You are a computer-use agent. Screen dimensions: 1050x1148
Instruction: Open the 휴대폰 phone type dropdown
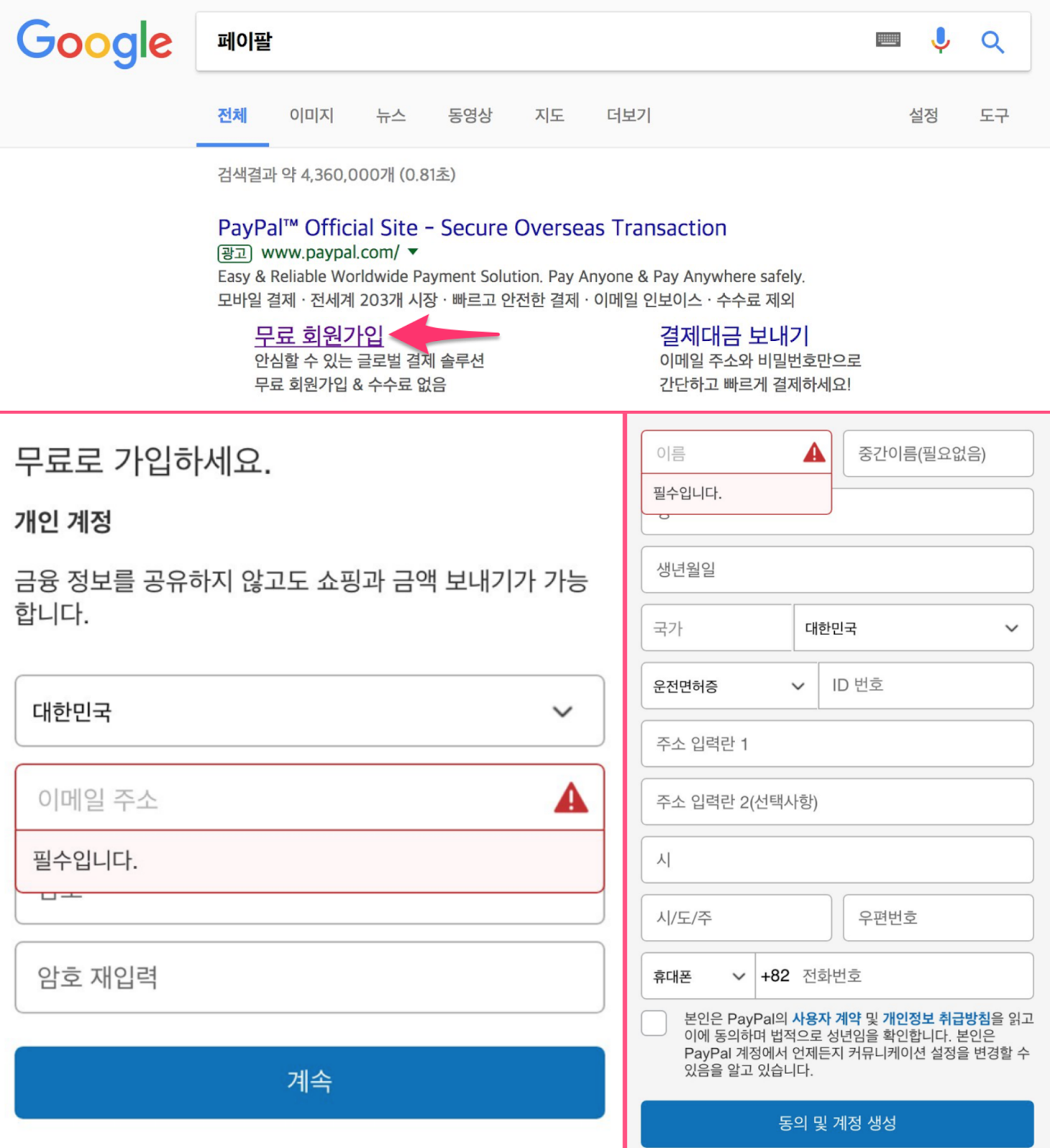point(698,976)
